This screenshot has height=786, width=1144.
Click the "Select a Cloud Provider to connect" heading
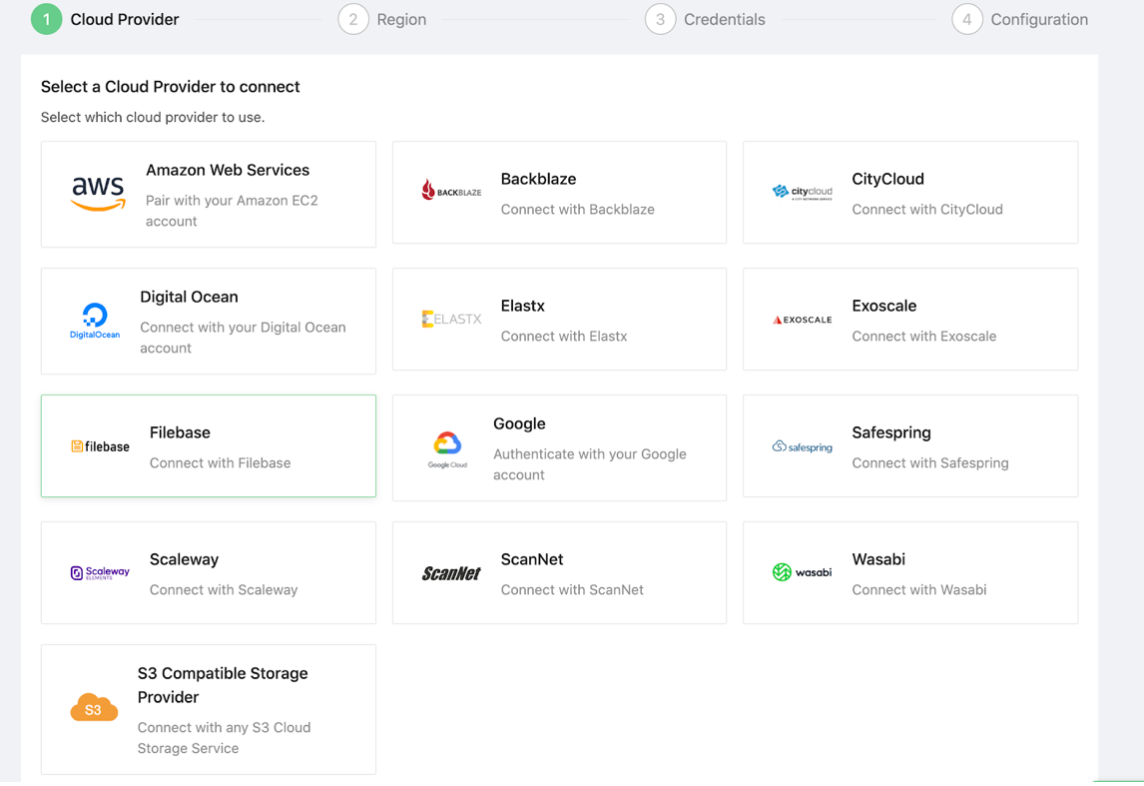pos(170,87)
